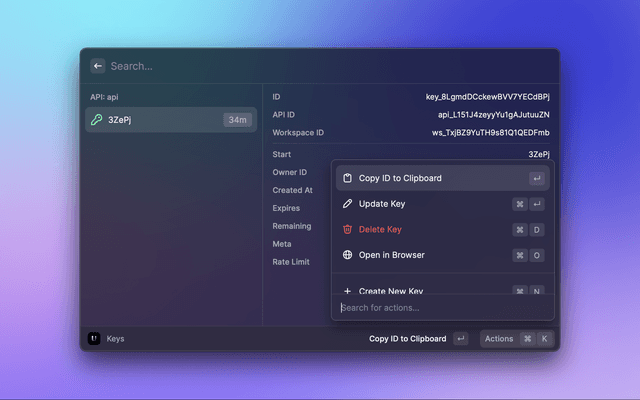This screenshot has width=640, height=400.
Task: Focus the Search for actions input
Action: pos(440,307)
